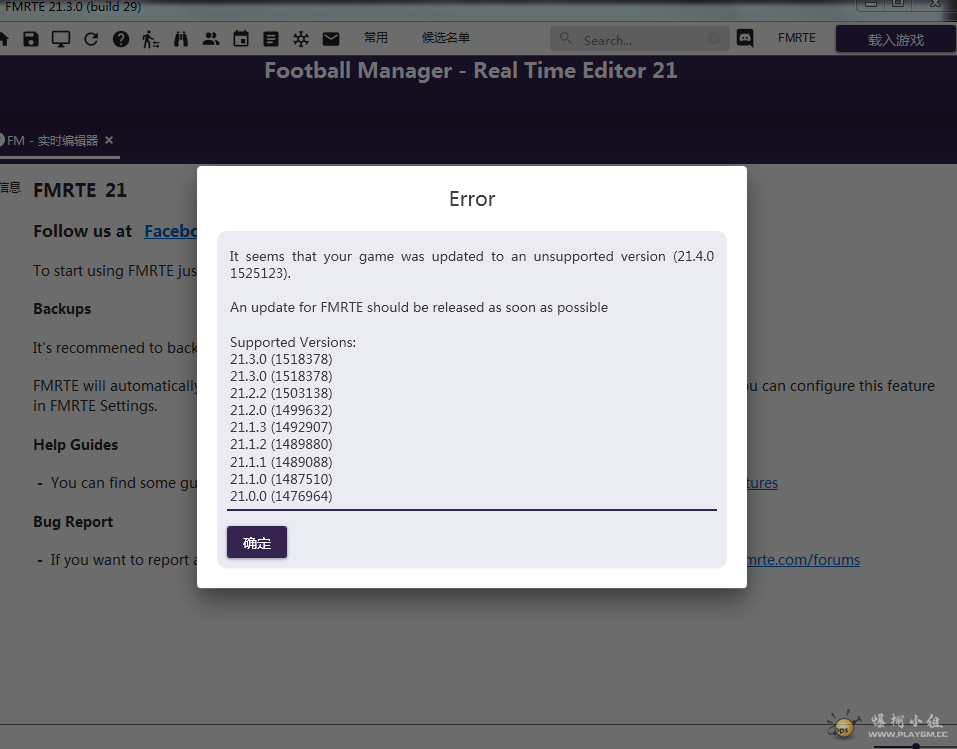Open the Discord icon beside search
Viewport: 957px width, 749px height.
pos(745,39)
